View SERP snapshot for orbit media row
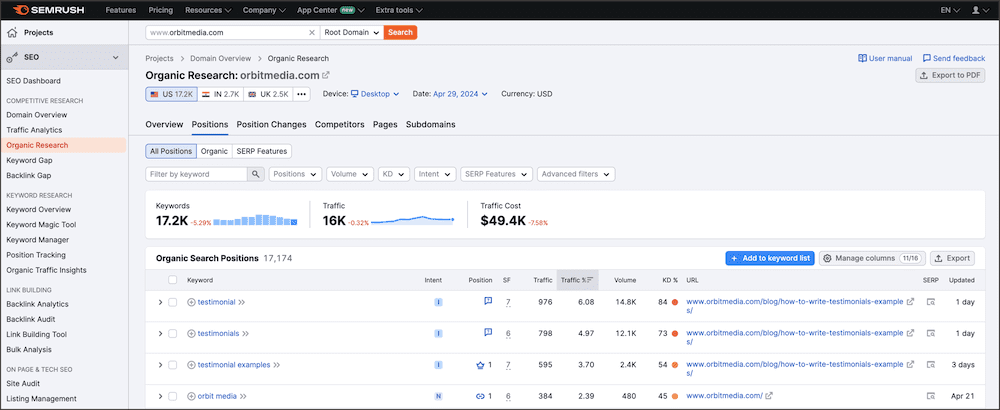Viewport: 1000px width, 410px height. (930, 396)
